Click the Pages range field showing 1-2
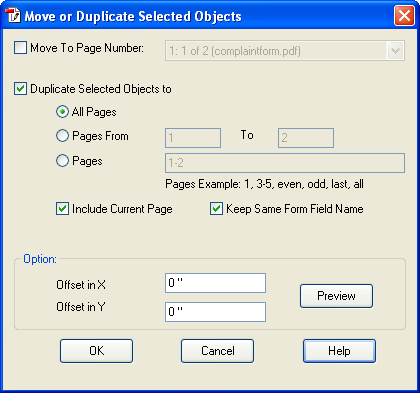420x393 pixels. point(285,163)
